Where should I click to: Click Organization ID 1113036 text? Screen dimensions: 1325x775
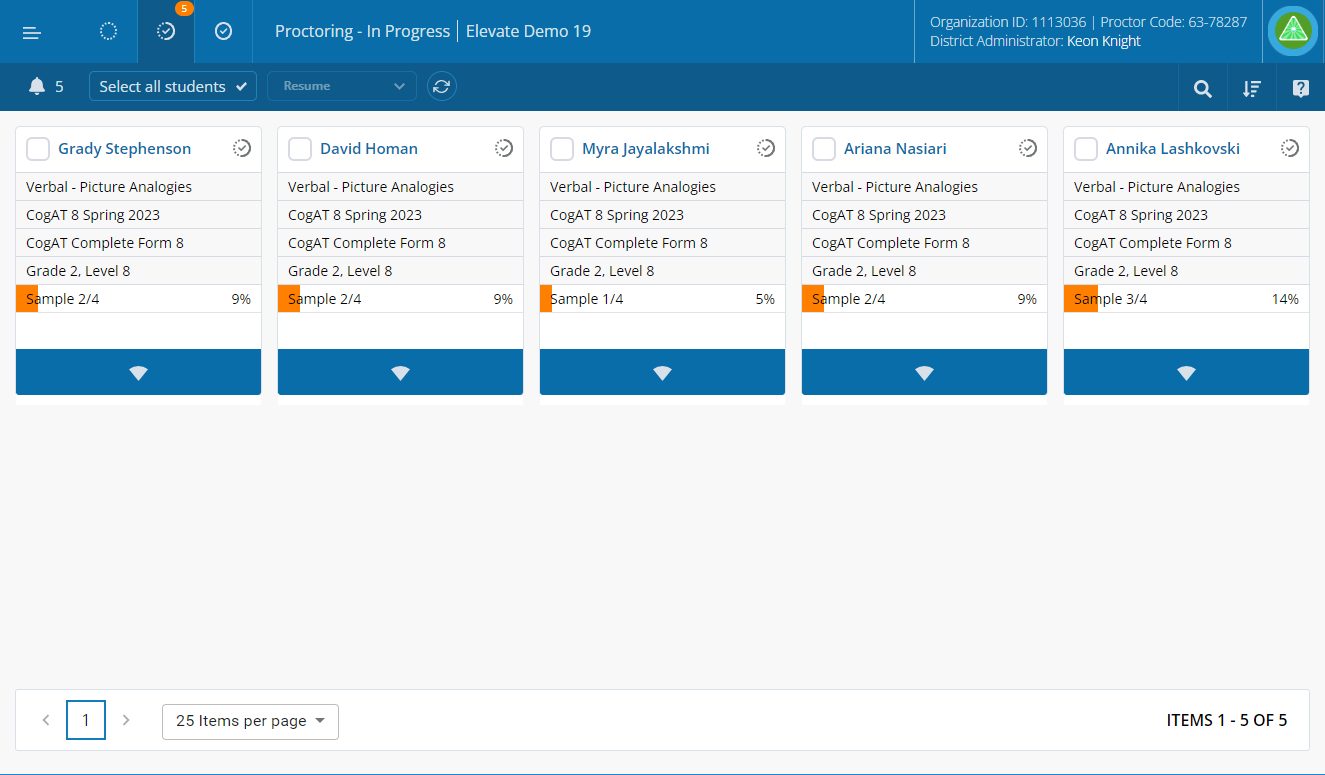[x=1008, y=22]
